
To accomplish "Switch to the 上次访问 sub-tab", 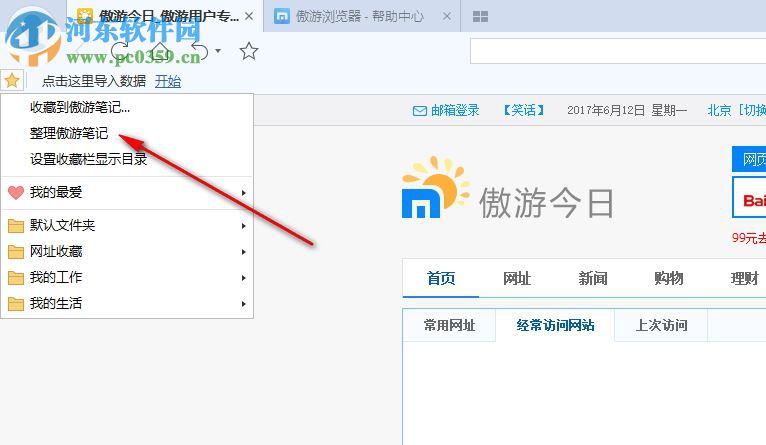I will (x=661, y=325).
